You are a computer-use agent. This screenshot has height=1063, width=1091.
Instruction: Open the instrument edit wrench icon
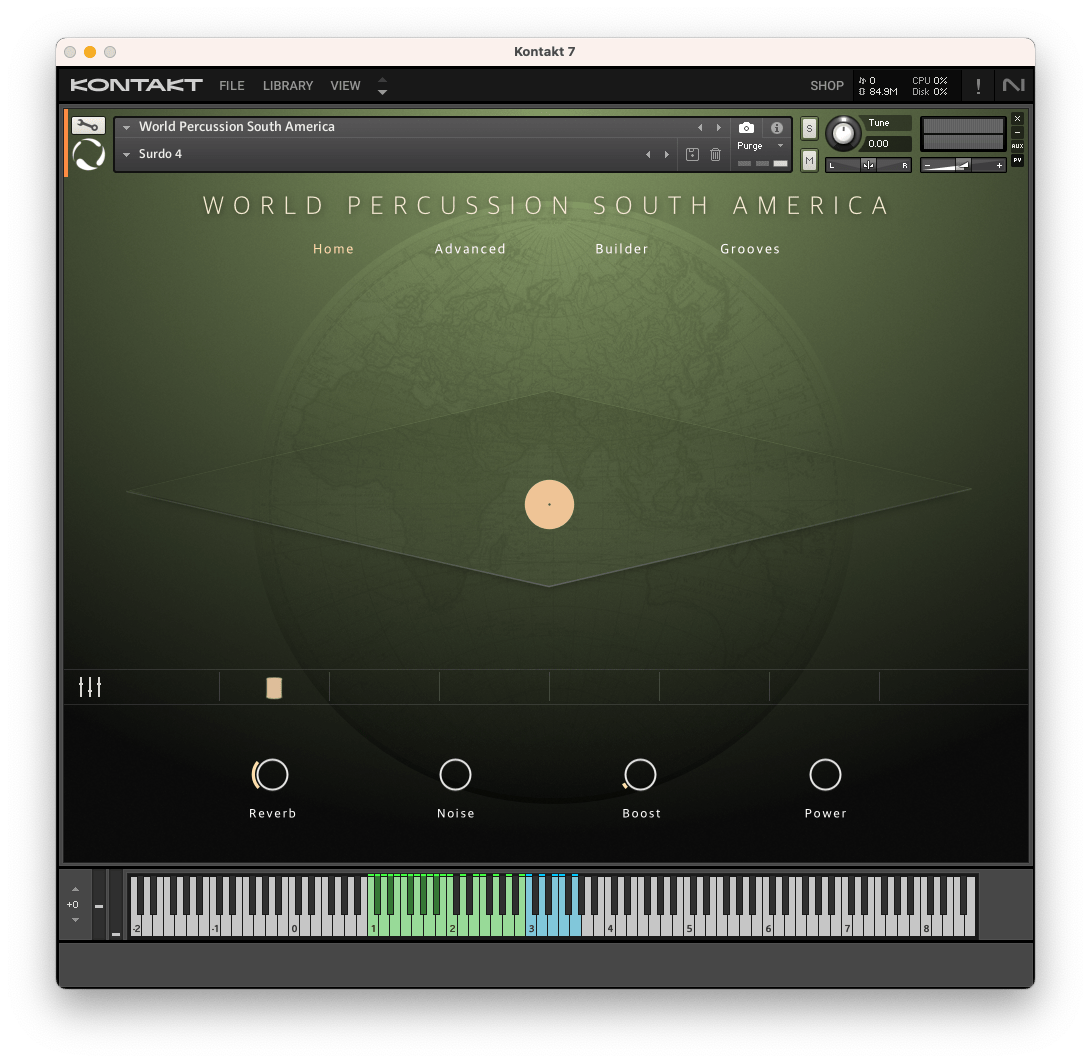(88, 125)
